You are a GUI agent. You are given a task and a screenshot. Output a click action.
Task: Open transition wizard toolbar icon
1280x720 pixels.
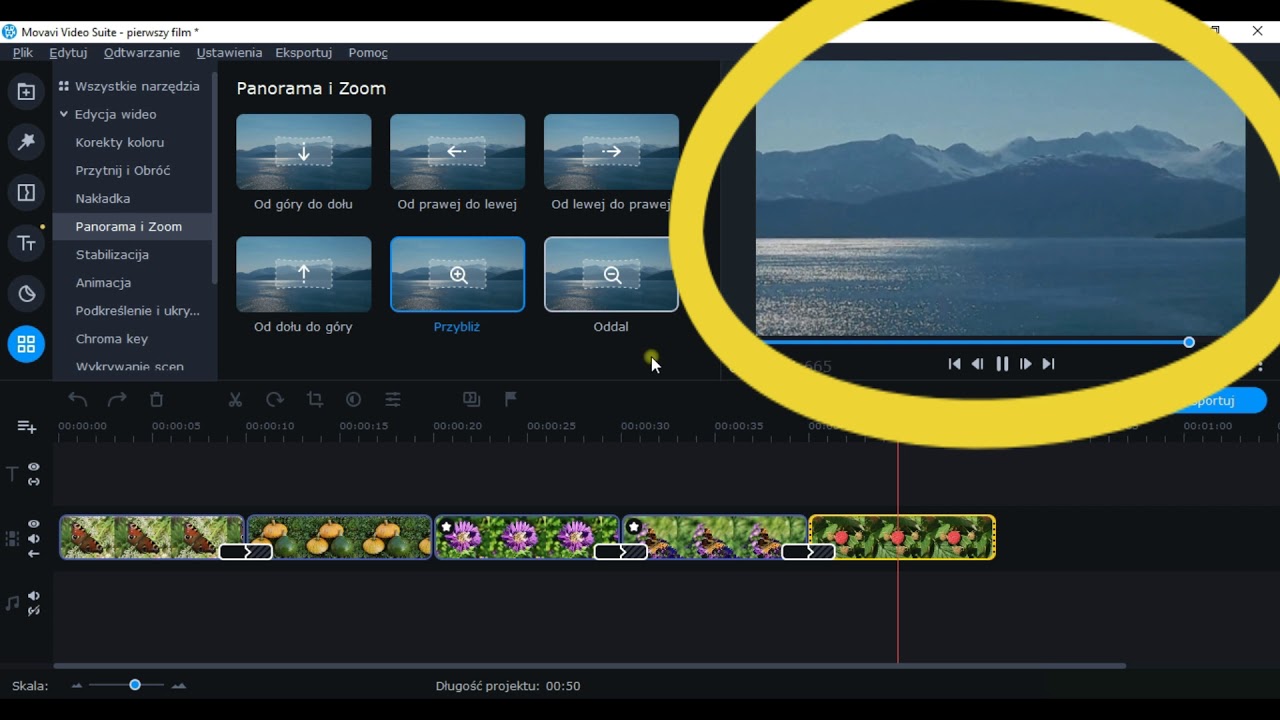point(472,399)
